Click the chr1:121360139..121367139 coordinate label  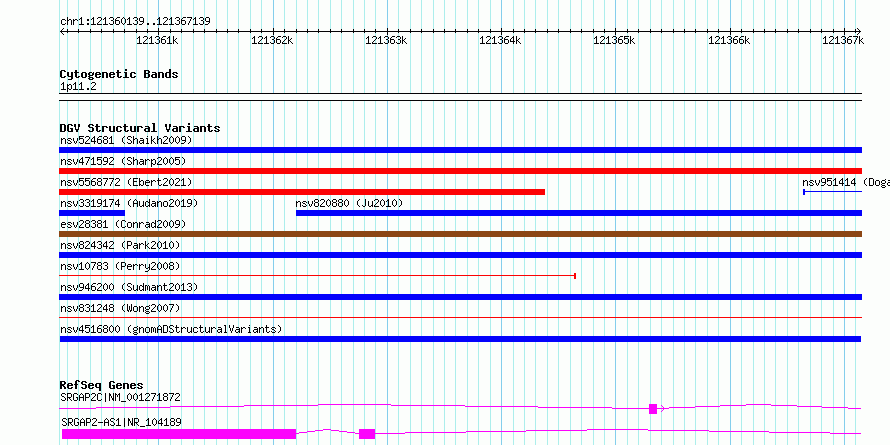pos(135,22)
